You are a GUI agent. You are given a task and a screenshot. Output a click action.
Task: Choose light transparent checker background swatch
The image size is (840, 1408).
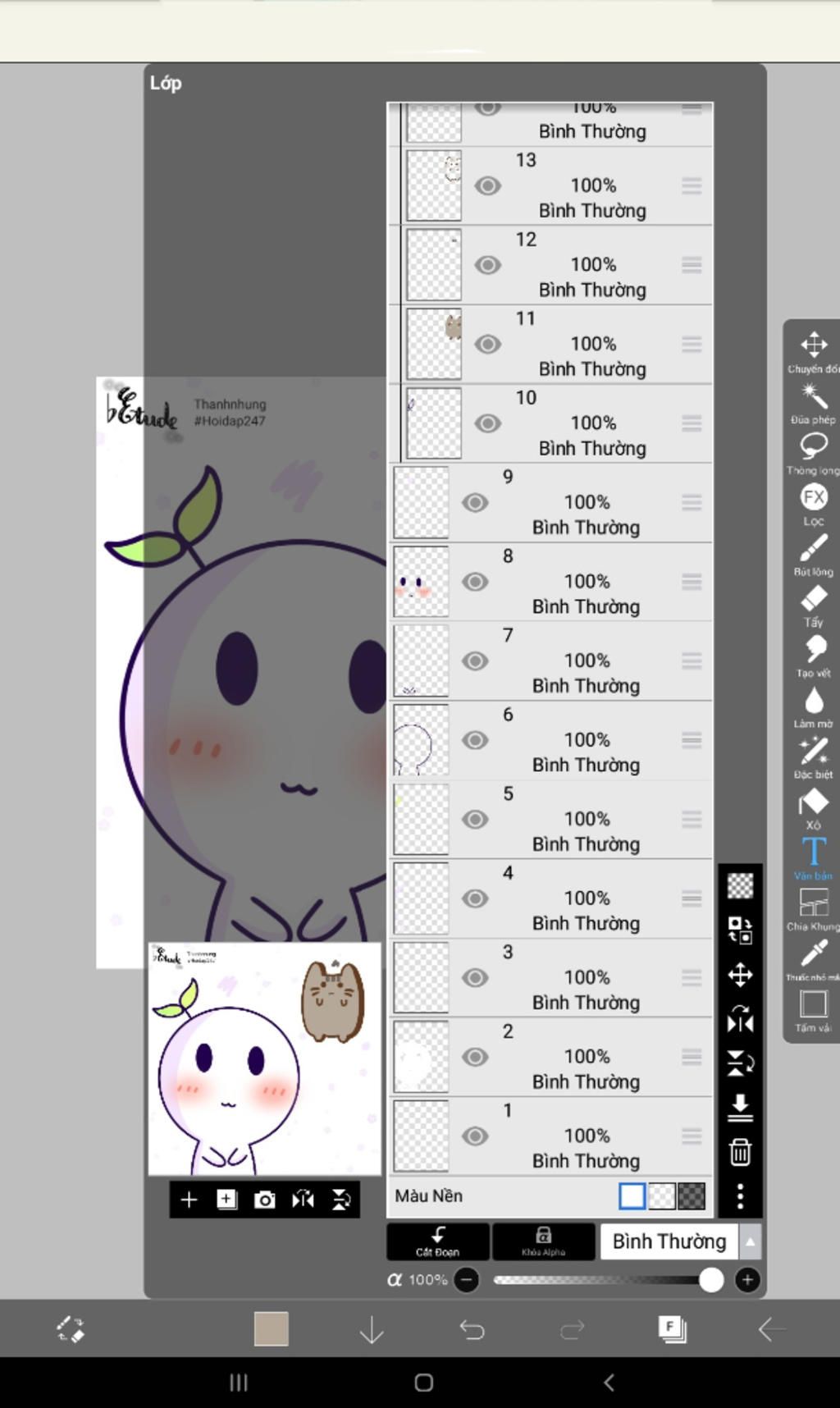point(662,1196)
